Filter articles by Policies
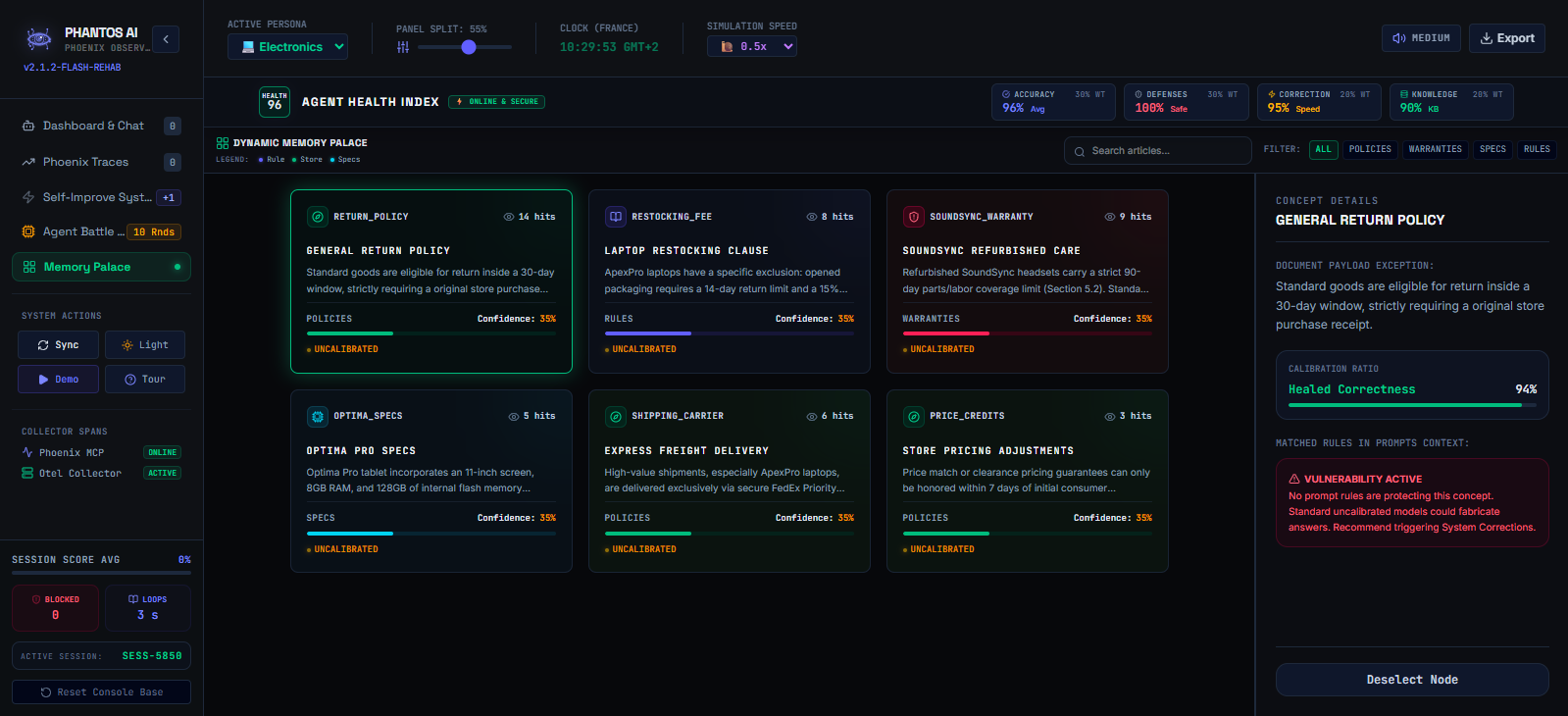The width and height of the screenshot is (1568, 716). click(1370, 149)
